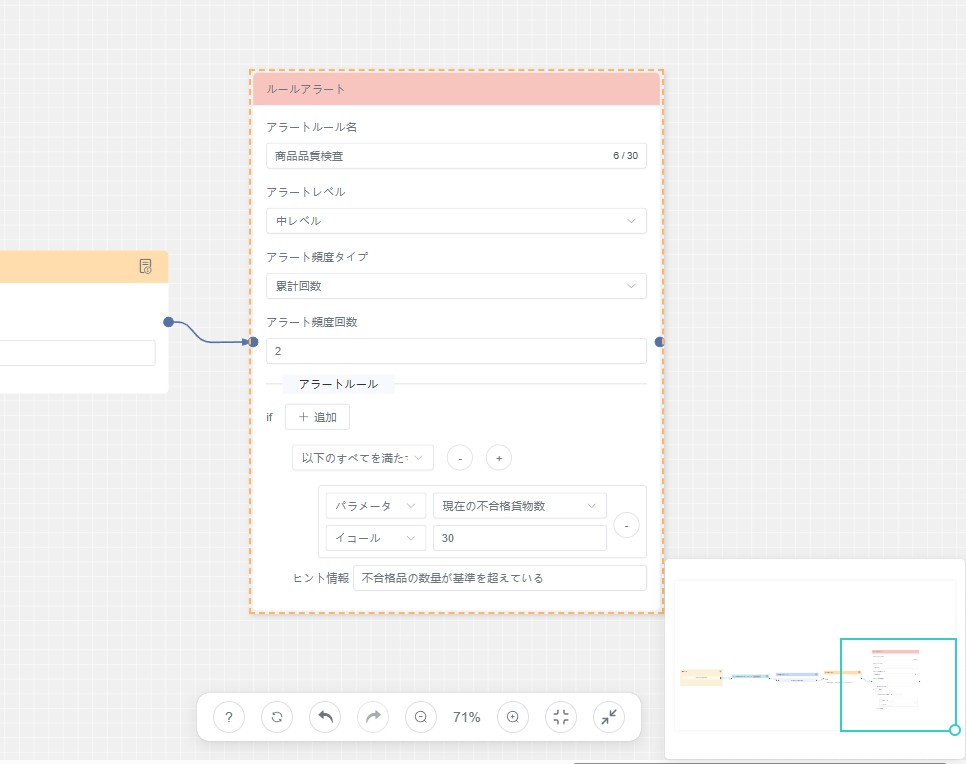966x764 pixels.
Task: Click the minimap viewport resize handle
Action: pyautogui.click(x=955, y=730)
